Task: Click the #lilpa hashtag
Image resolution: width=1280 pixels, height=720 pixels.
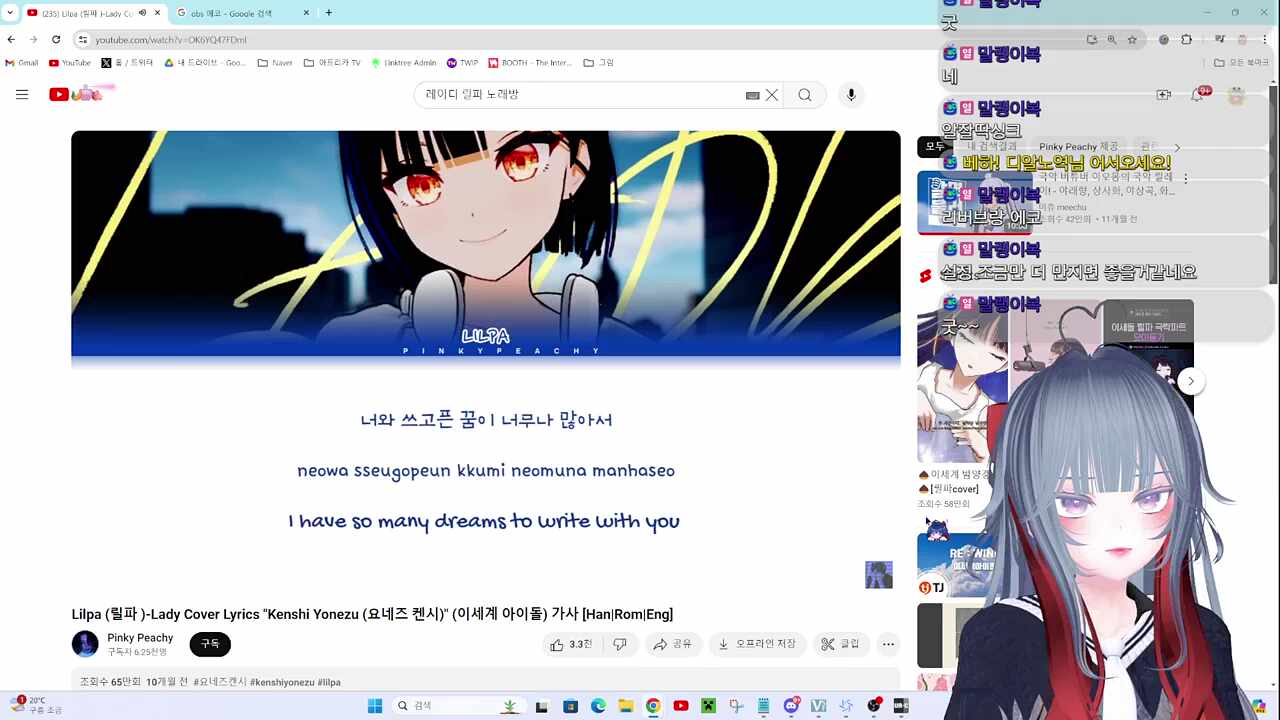Action: click(329, 682)
